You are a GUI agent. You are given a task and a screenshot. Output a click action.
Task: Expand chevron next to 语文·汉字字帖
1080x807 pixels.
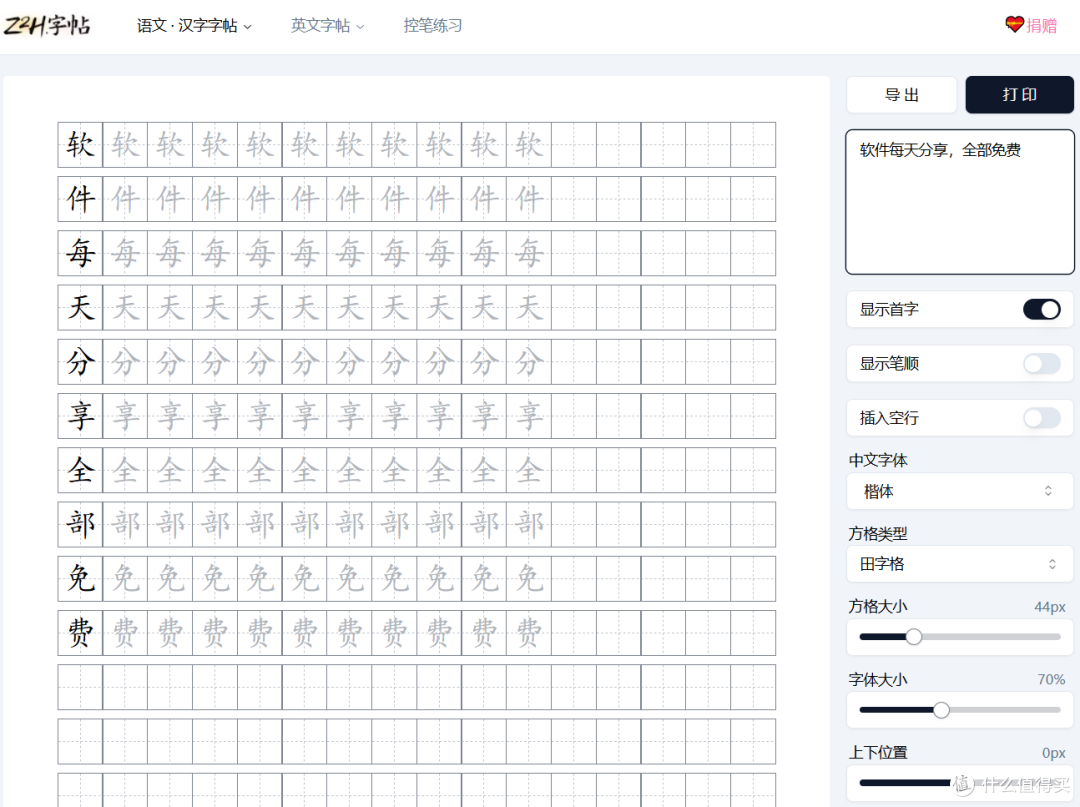pyautogui.click(x=247, y=27)
